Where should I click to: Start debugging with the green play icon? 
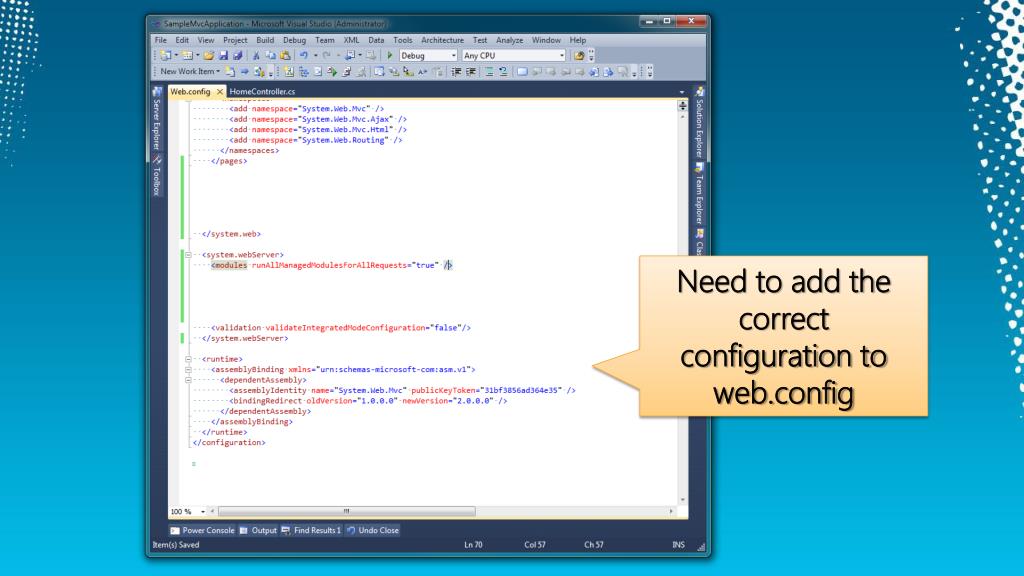pyautogui.click(x=390, y=56)
